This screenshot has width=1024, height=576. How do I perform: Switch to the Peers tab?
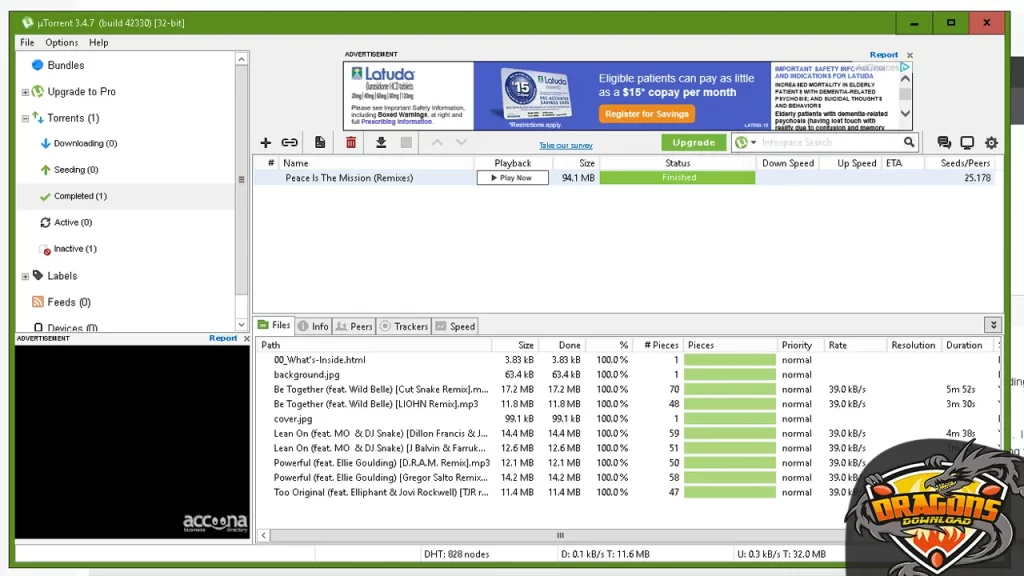354,326
